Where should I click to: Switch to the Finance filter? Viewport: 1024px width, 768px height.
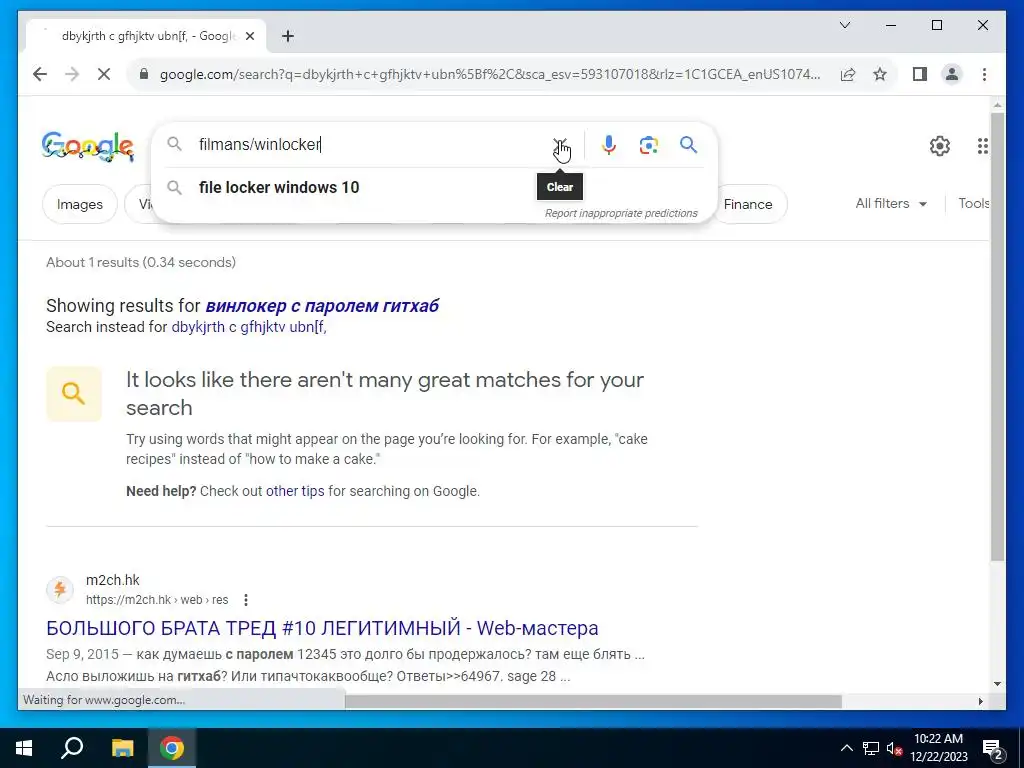pyautogui.click(x=748, y=204)
